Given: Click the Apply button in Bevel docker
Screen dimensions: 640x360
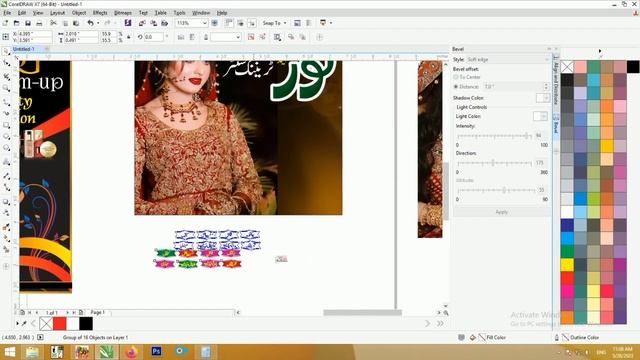Looking at the screenshot, I should [502, 212].
